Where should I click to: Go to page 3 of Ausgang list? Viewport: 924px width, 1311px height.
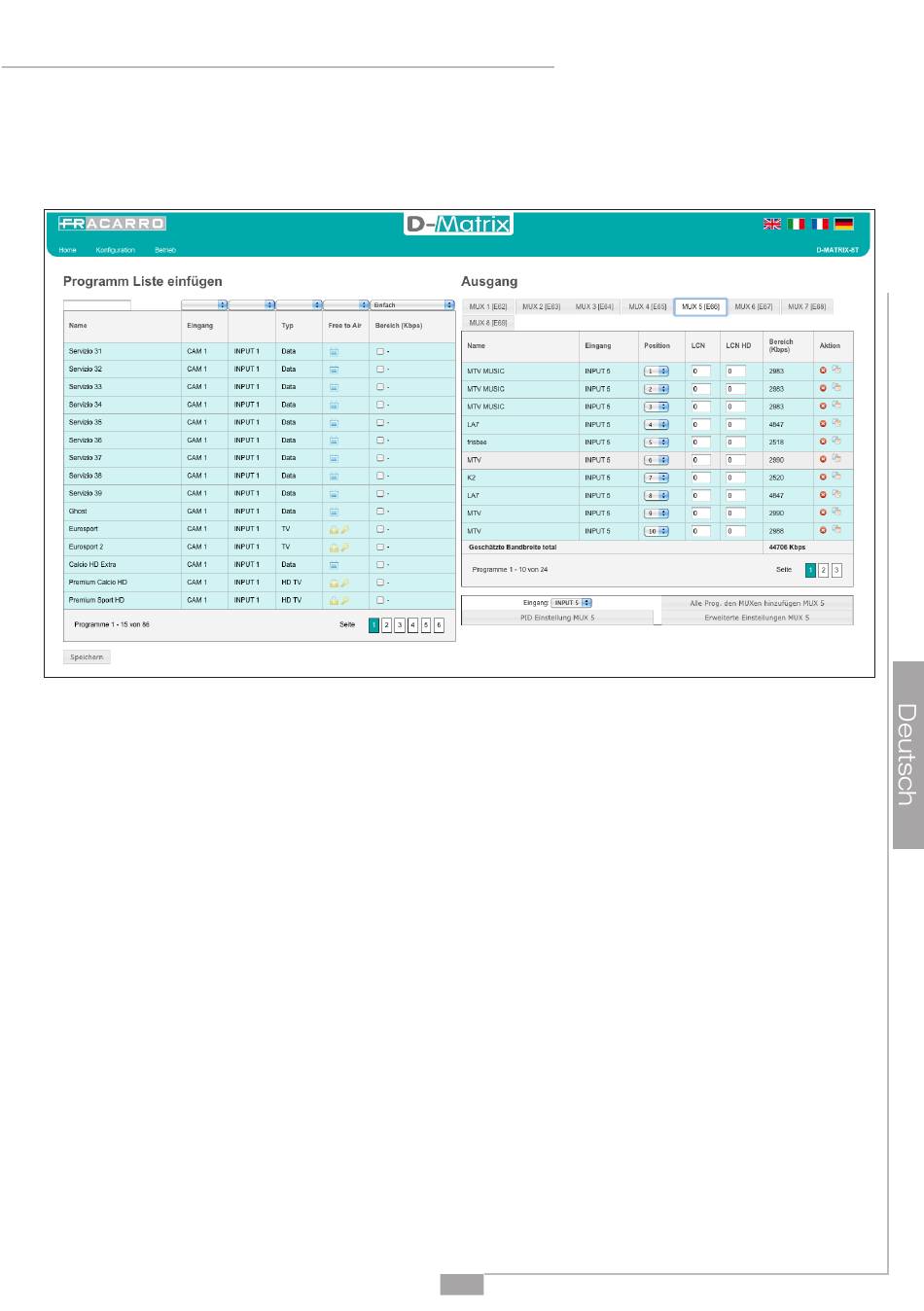point(836,570)
